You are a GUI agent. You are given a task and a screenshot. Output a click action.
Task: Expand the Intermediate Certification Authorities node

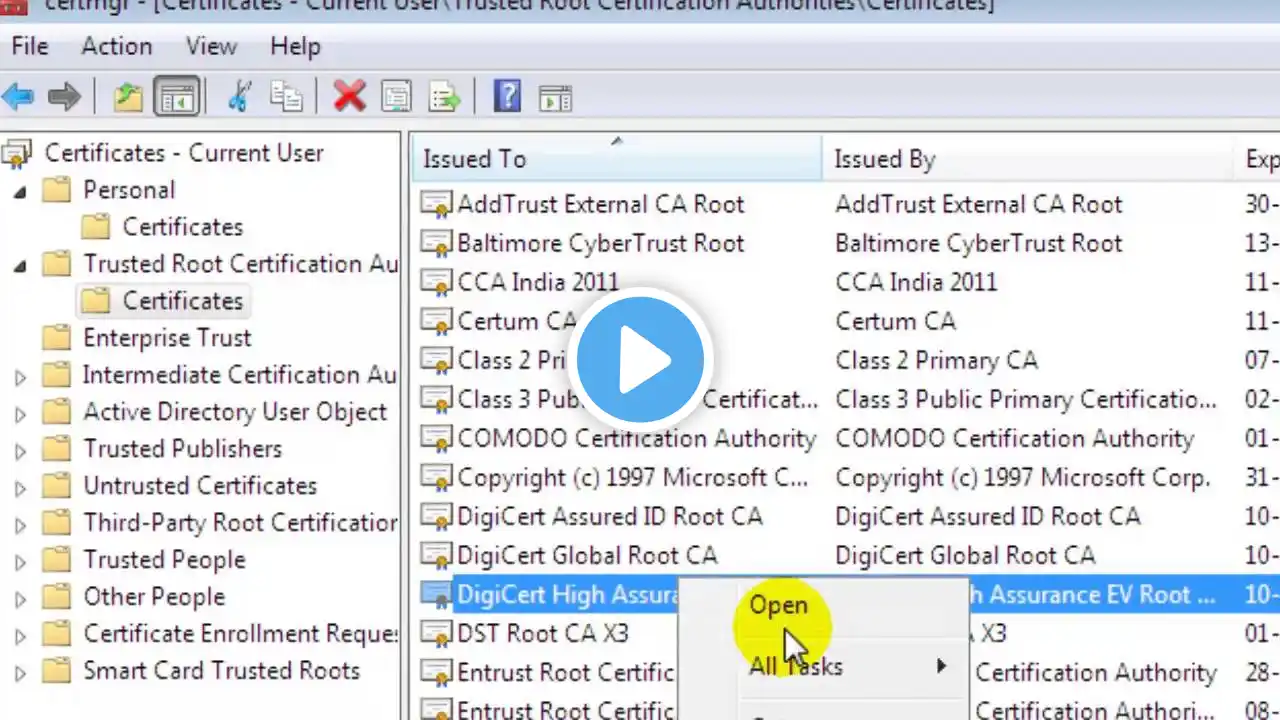coord(20,376)
